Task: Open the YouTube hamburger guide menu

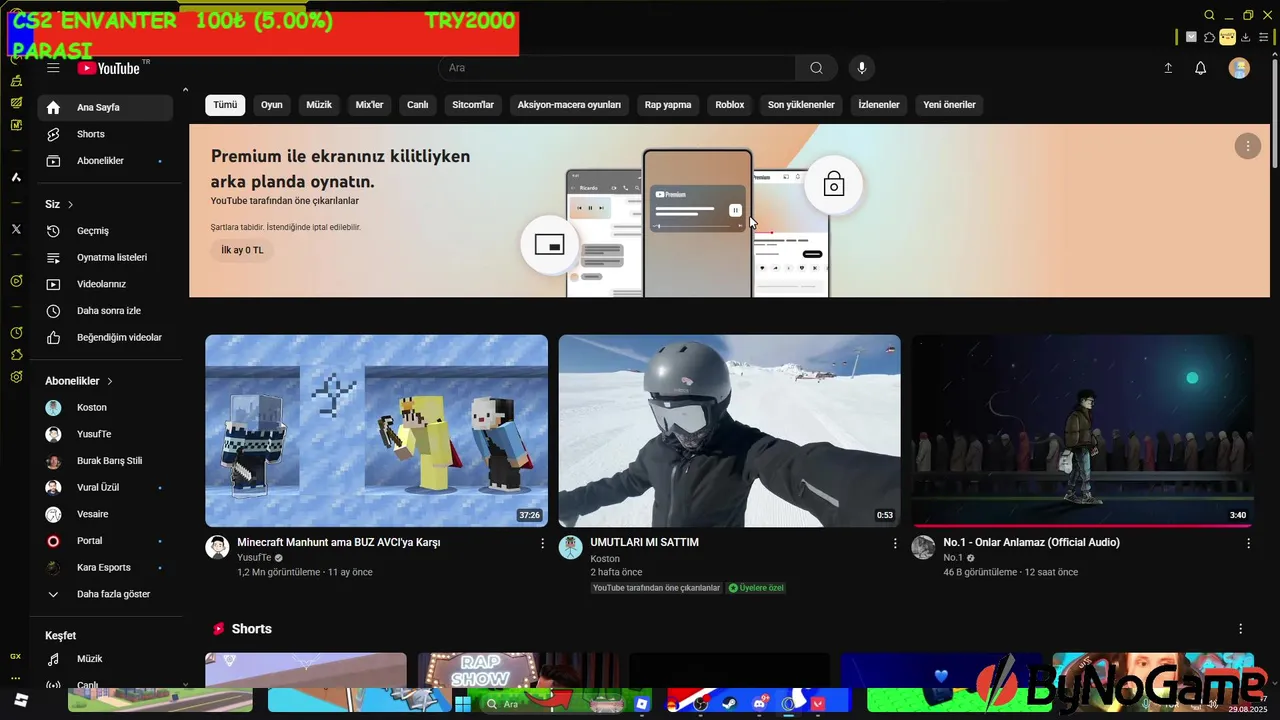Action: [x=53, y=68]
